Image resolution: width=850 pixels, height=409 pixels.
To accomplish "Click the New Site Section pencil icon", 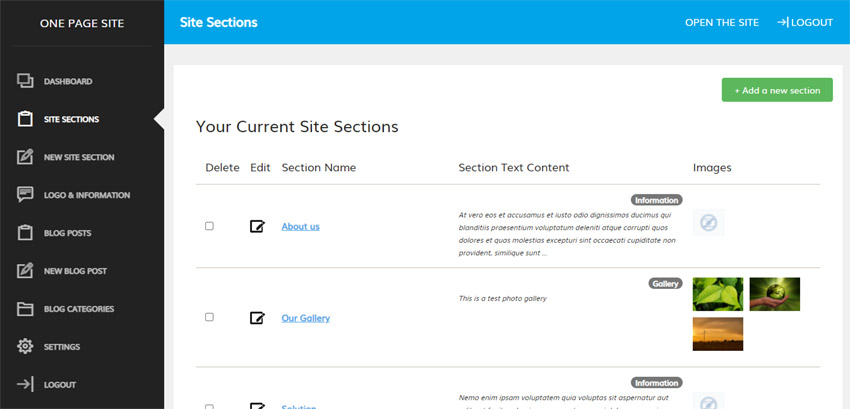I will coord(26,157).
